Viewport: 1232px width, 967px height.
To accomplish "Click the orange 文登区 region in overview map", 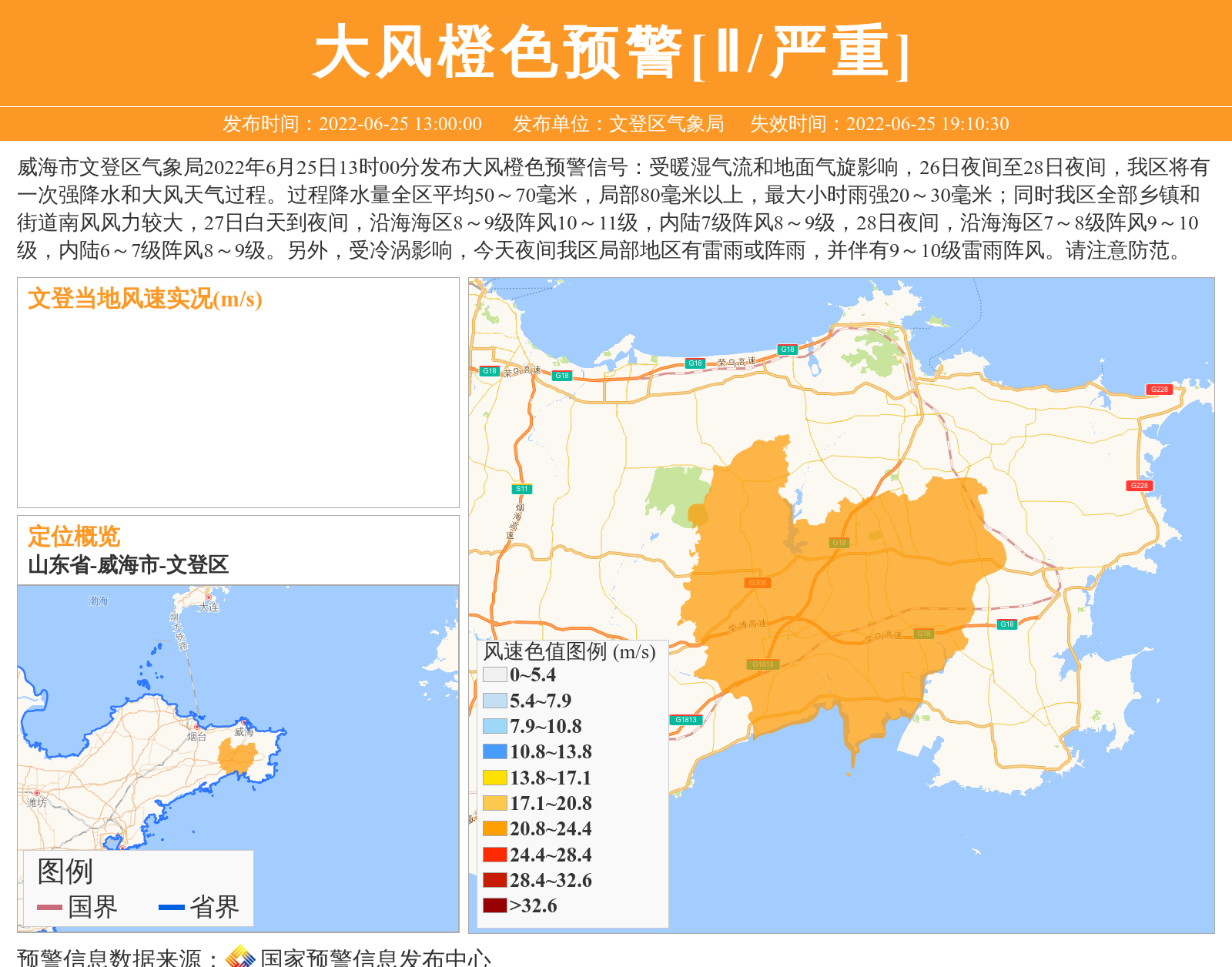I will 236,758.
